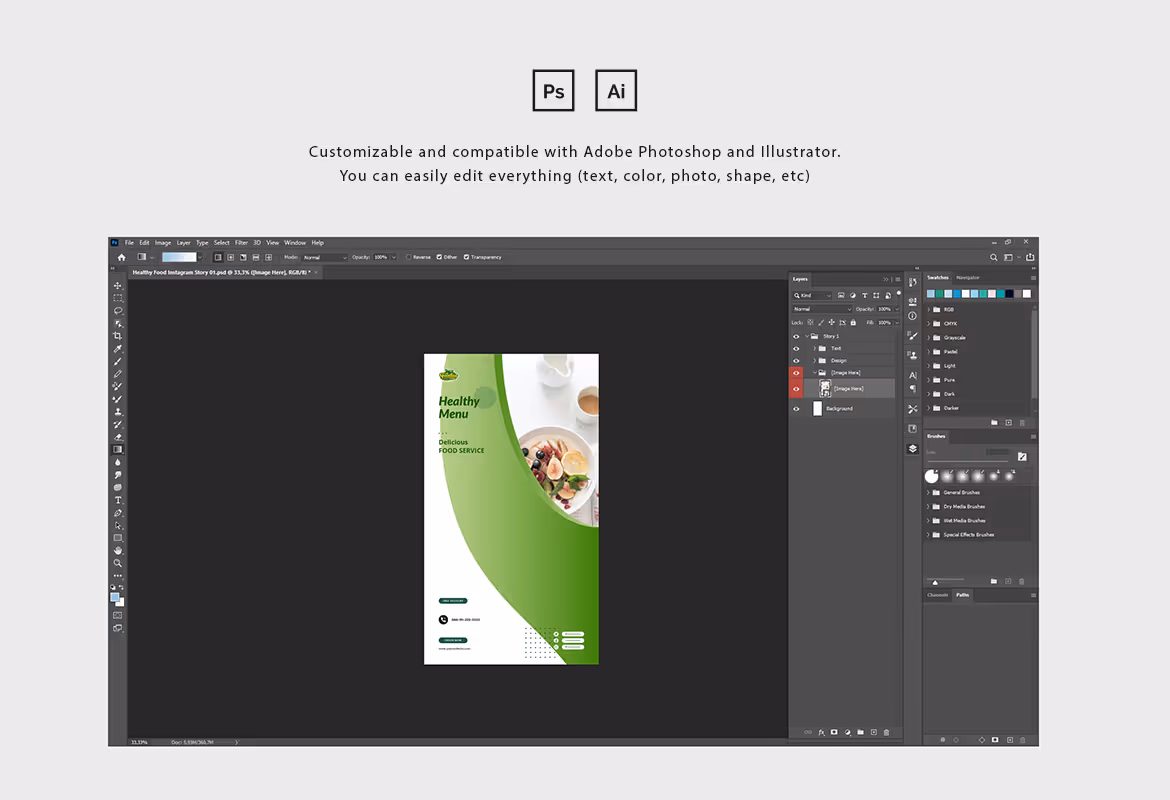The width and height of the screenshot is (1170, 800).
Task: Delete layer with Layers trash icon
Action: 886,732
